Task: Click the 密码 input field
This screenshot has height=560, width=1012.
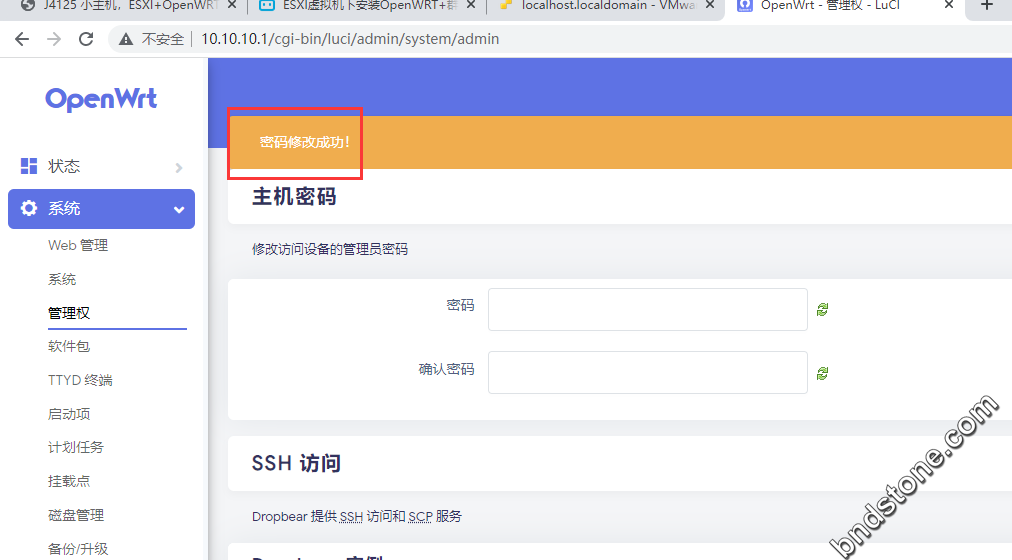Action: tap(647, 310)
